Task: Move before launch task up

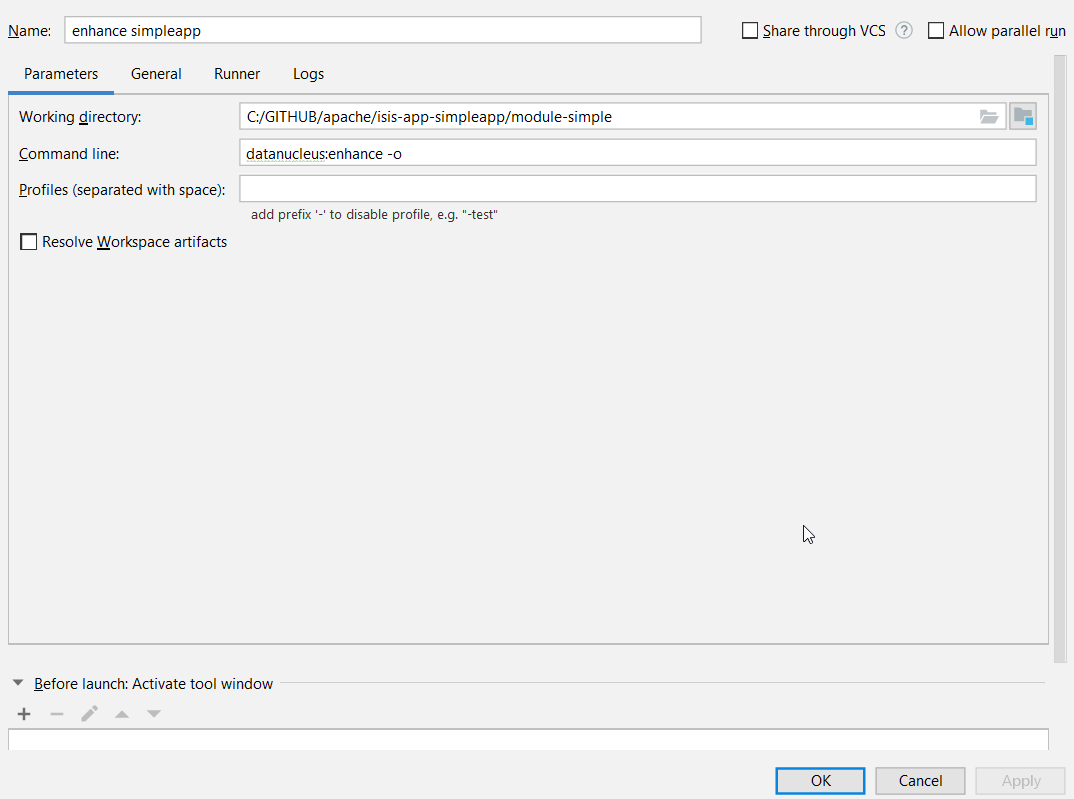Action: click(121, 713)
